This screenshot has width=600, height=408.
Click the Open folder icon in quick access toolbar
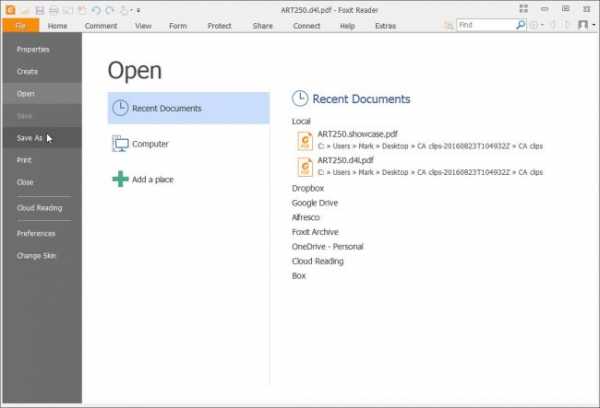click(26, 10)
